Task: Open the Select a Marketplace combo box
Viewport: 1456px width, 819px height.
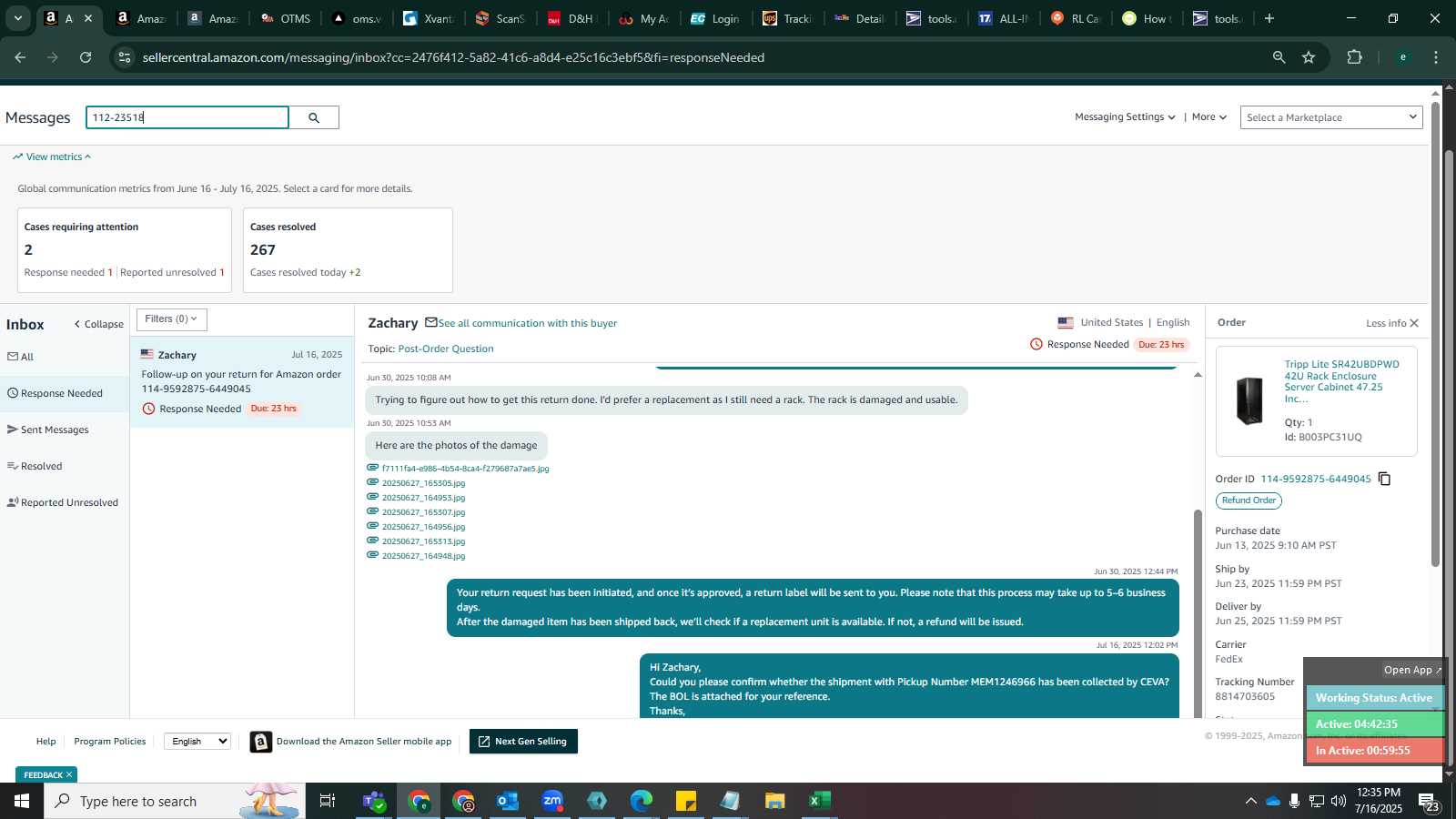Action: [x=1331, y=117]
